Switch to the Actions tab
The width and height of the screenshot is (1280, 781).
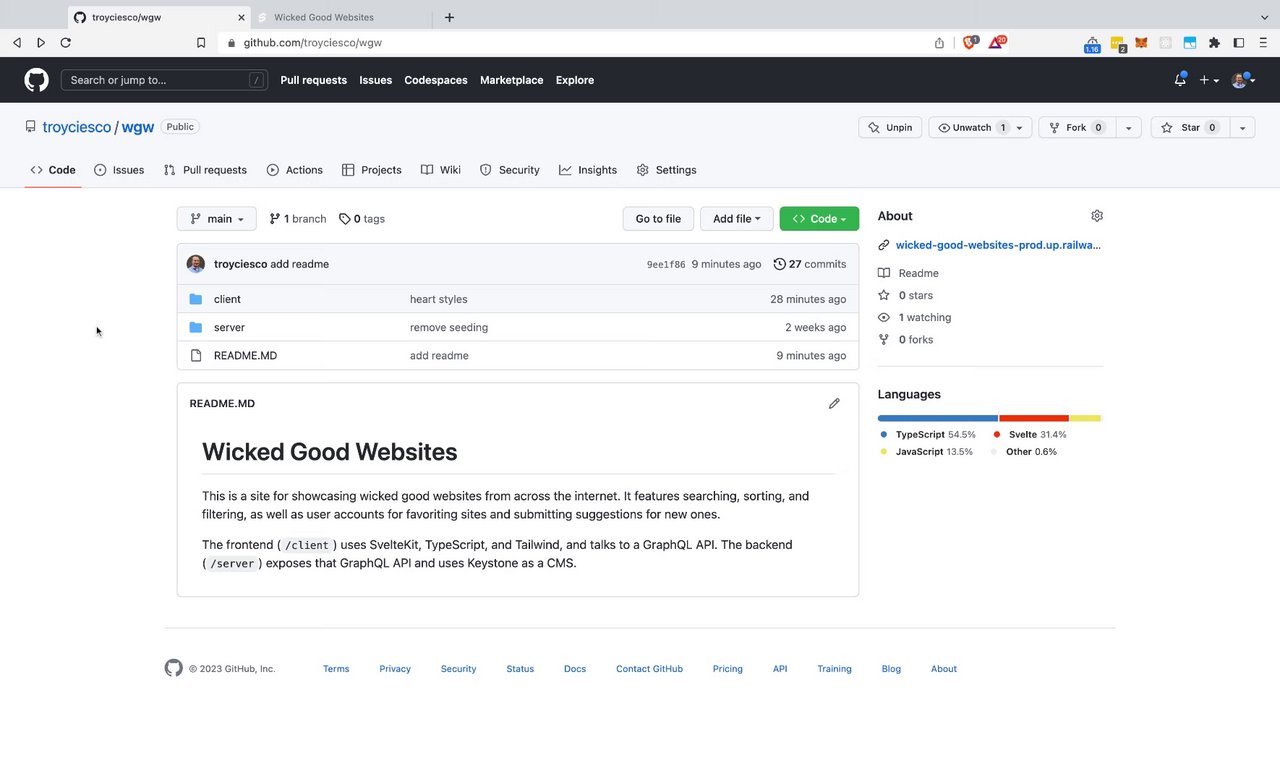point(295,170)
